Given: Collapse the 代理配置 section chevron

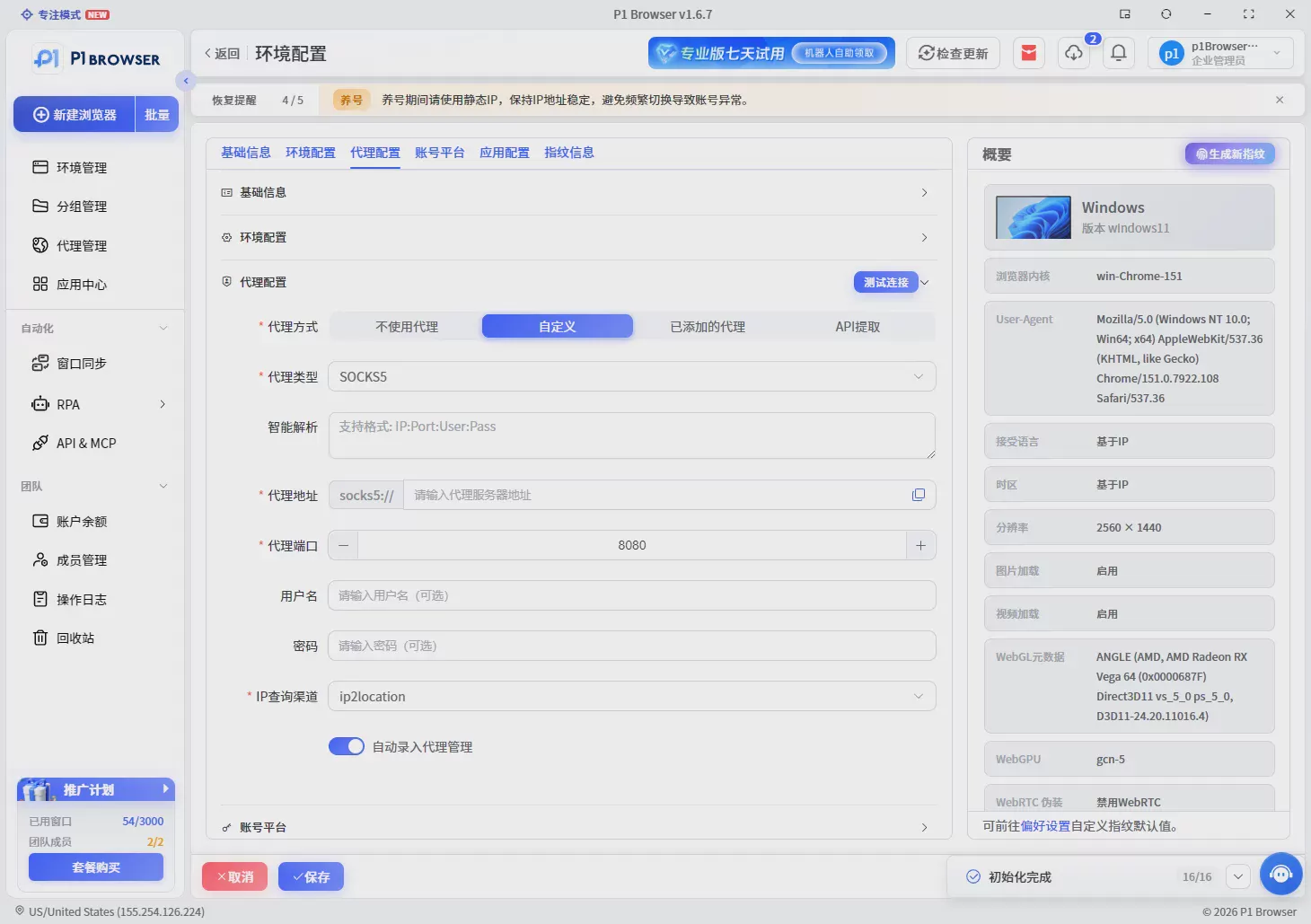Looking at the screenshot, I should pos(925,282).
